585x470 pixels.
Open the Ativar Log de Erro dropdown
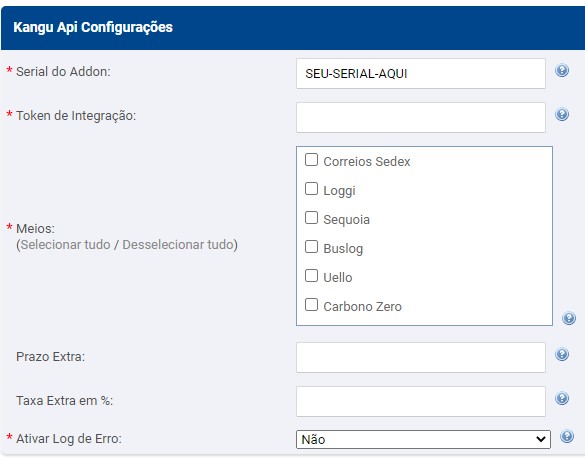click(423, 439)
